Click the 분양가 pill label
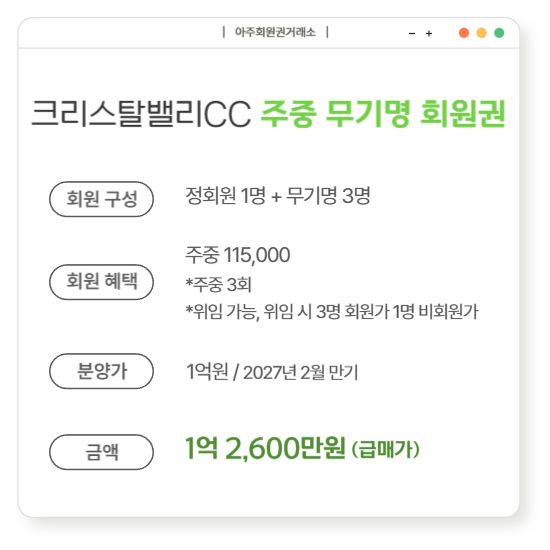550x550 pixels. tap(101, 371)
